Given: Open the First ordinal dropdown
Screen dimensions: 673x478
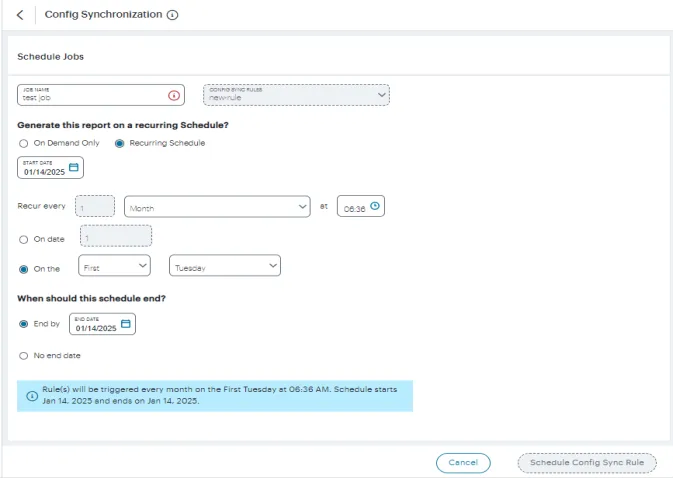Looking at the screenshot, I should point(114,266).
